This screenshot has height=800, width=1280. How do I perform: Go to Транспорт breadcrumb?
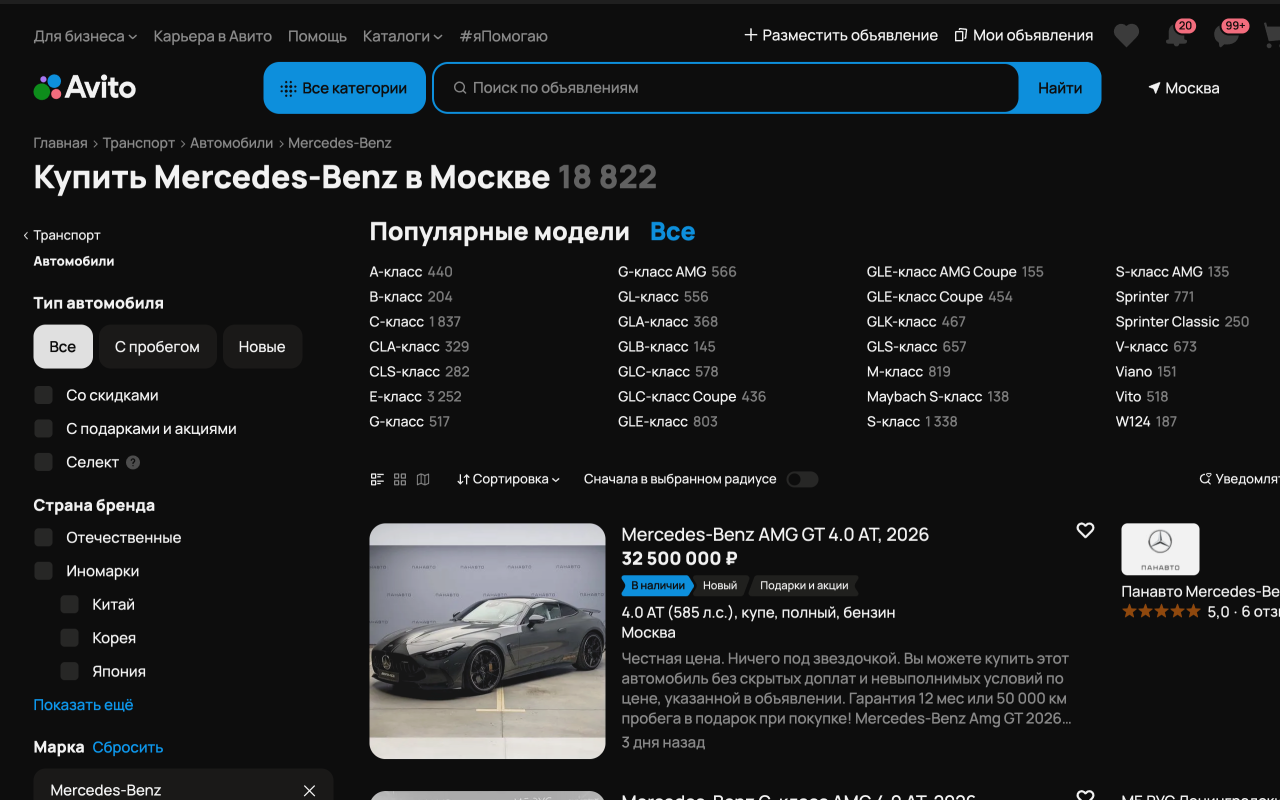139,143
